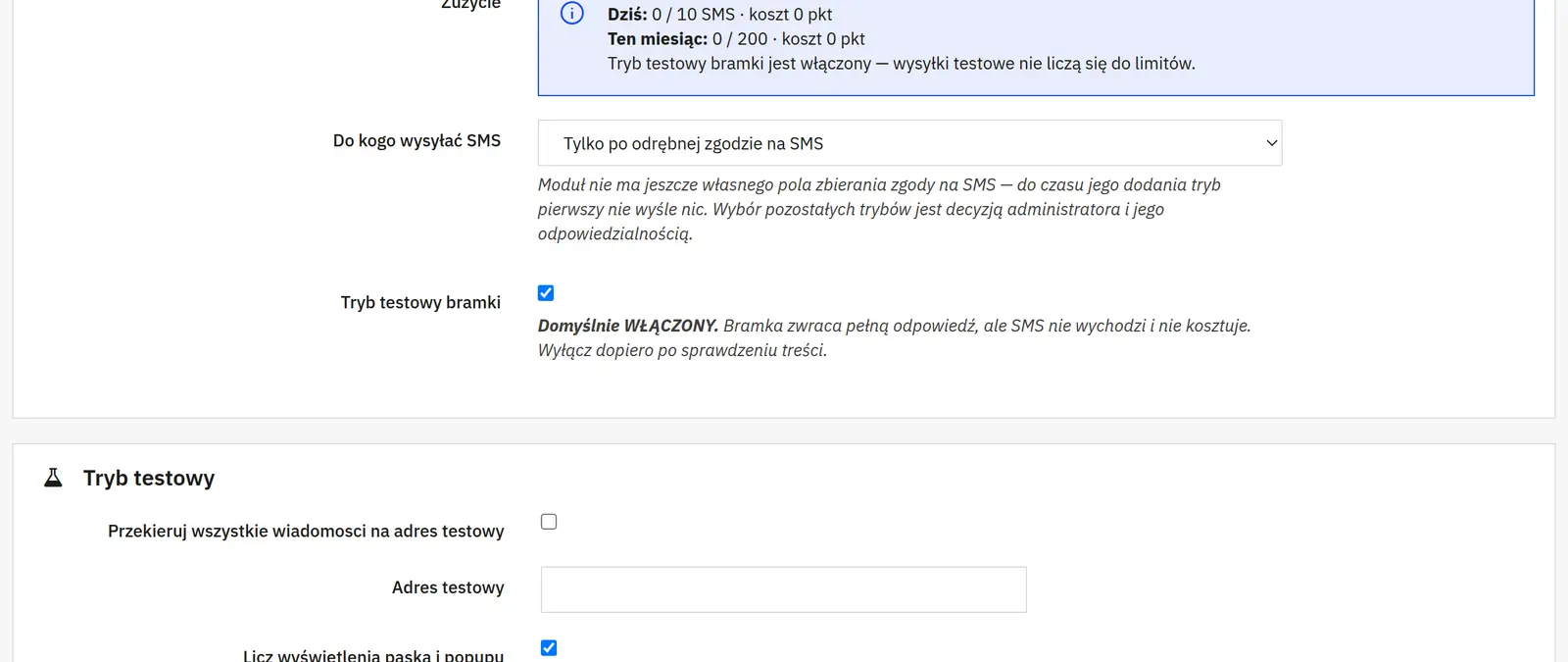Uncheck 'Licz wyświetlenia paska i popupu' checkbox
This screenshot has width=1568, height=662.
[x=549, y=647]
